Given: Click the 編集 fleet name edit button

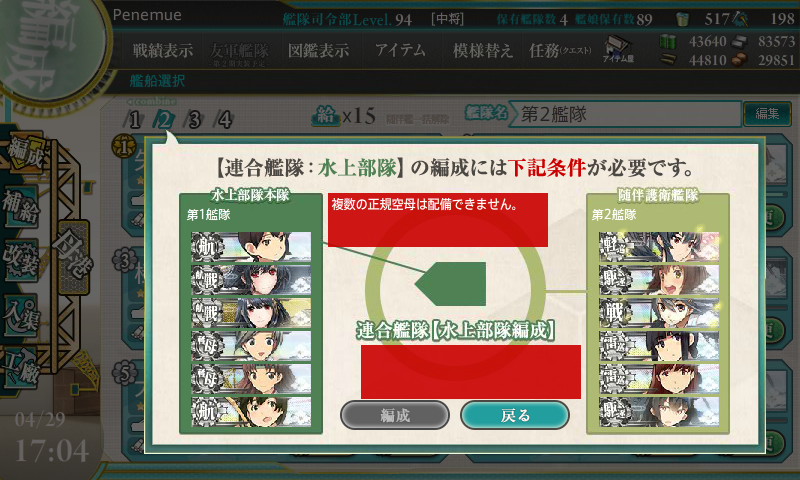Looking at the screenshot, I should (x=767, y=113).
